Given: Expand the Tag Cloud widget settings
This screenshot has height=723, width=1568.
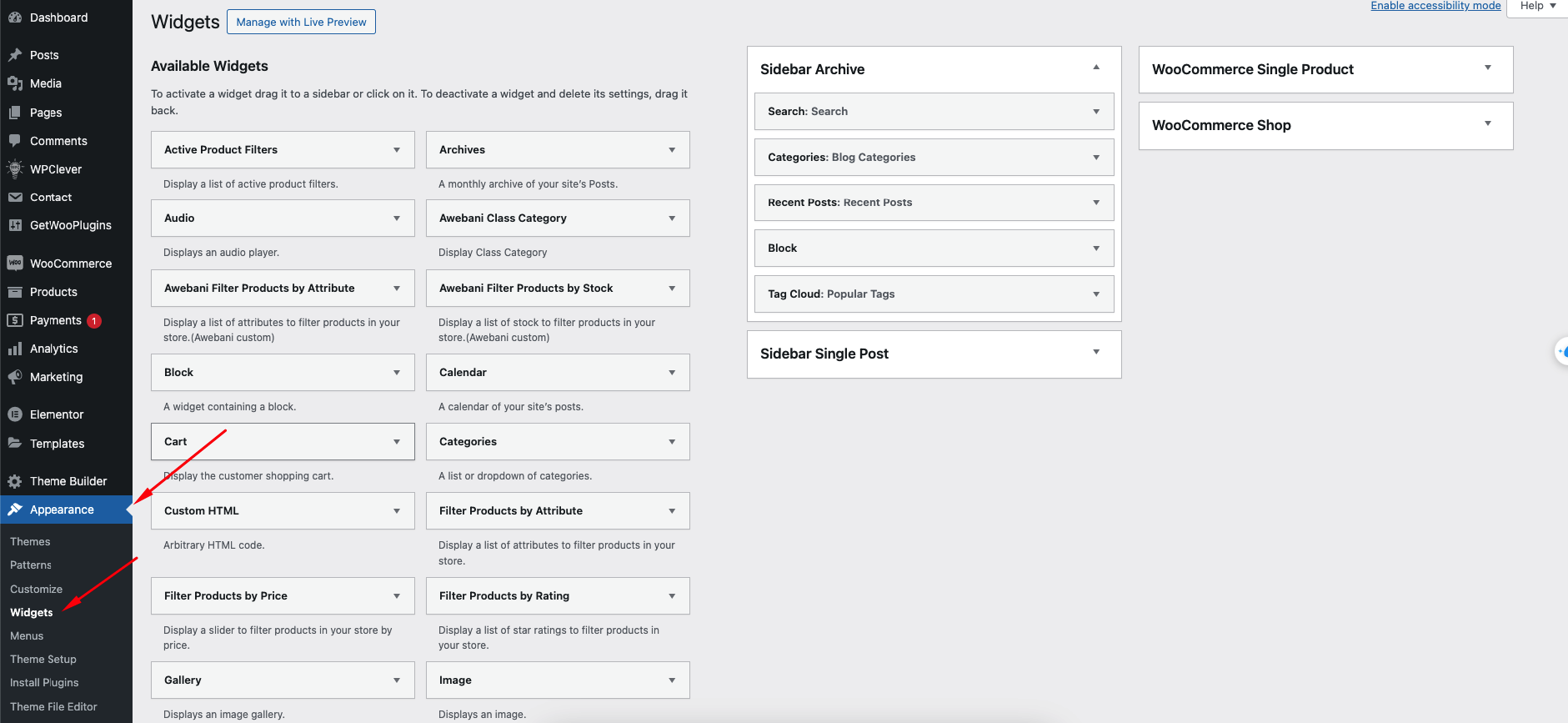Looking at the screenshot, I should tap(1096, 294).
